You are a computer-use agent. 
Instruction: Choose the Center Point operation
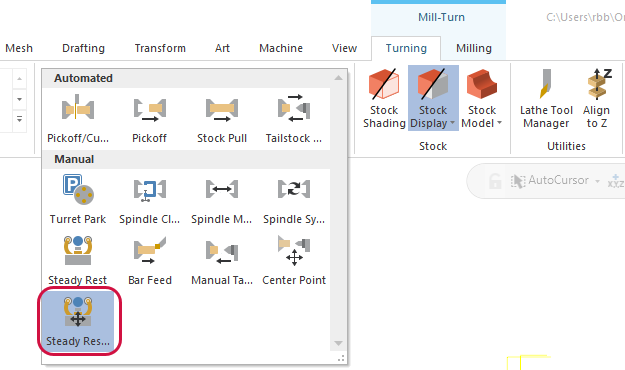pos(294,260)
